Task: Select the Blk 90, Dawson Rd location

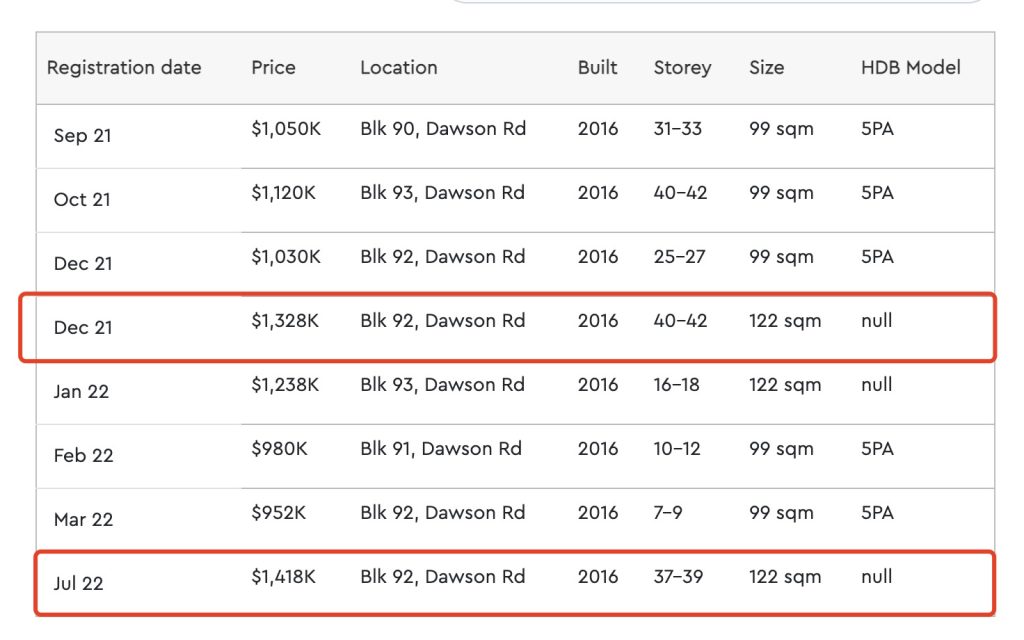Action: 443,129
